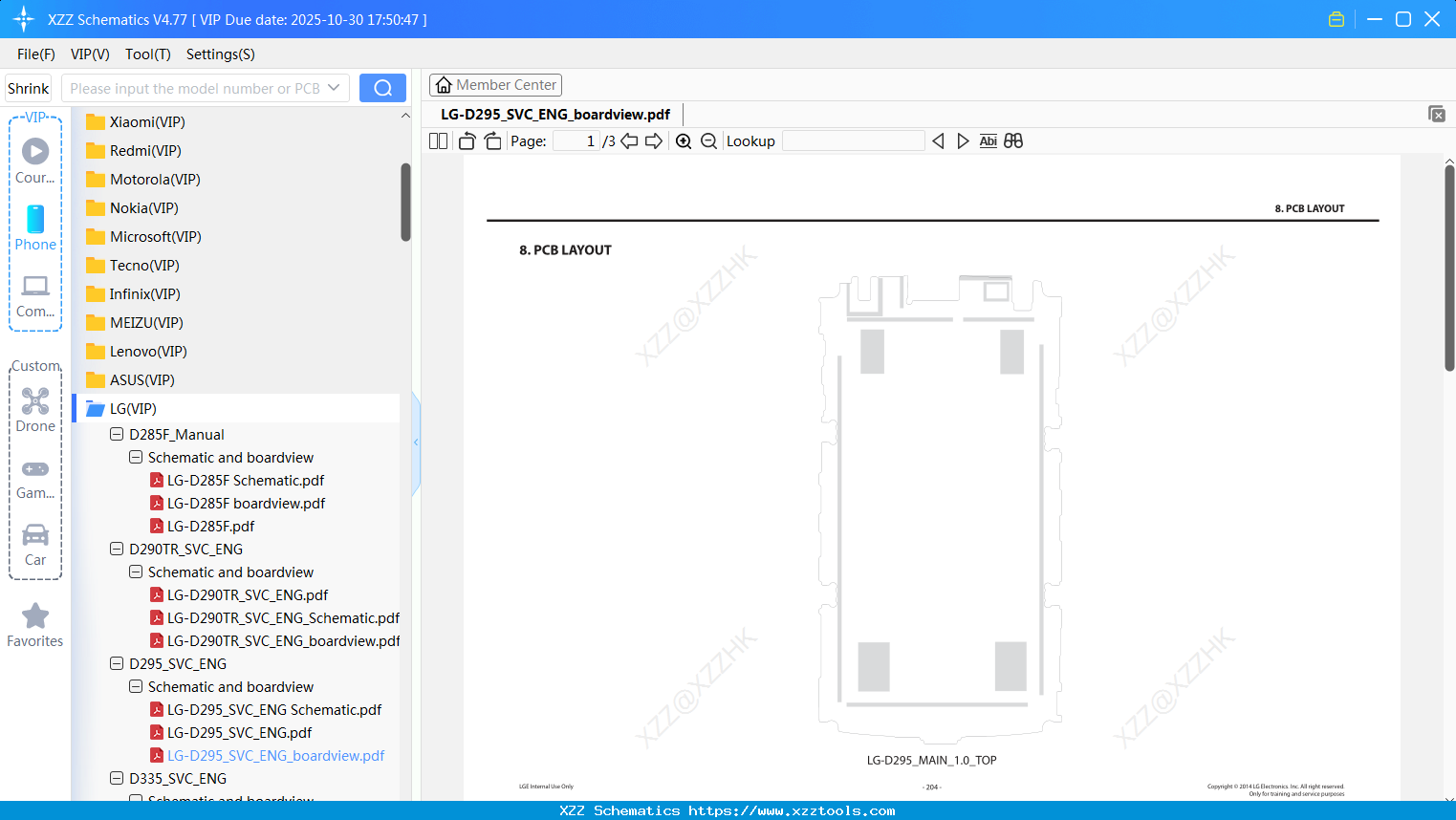Click the folder tree vertical scrollbar
This screenshot has width=1456, height=820.
405,202
